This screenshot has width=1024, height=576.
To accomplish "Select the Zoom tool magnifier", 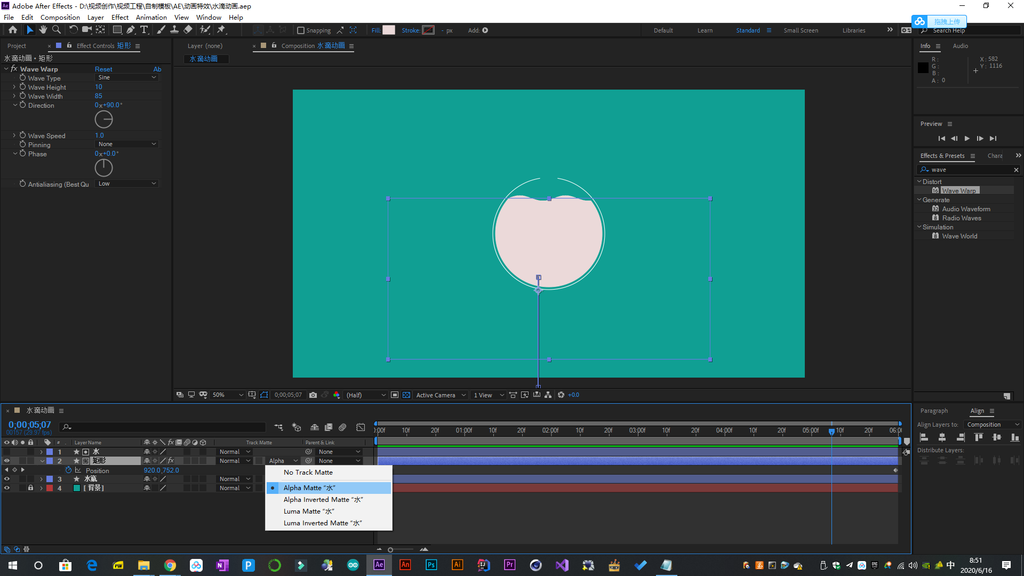I will click(x=56, y=30).
